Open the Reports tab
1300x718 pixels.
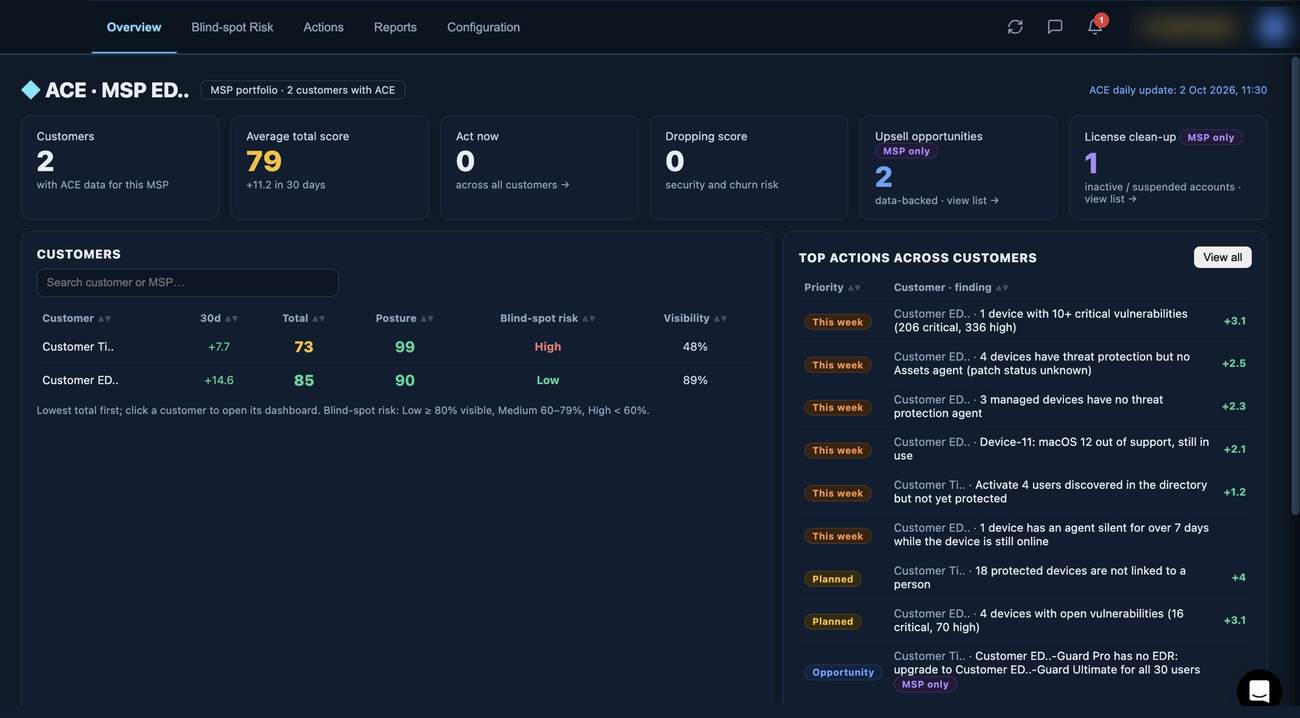[395, 27]
